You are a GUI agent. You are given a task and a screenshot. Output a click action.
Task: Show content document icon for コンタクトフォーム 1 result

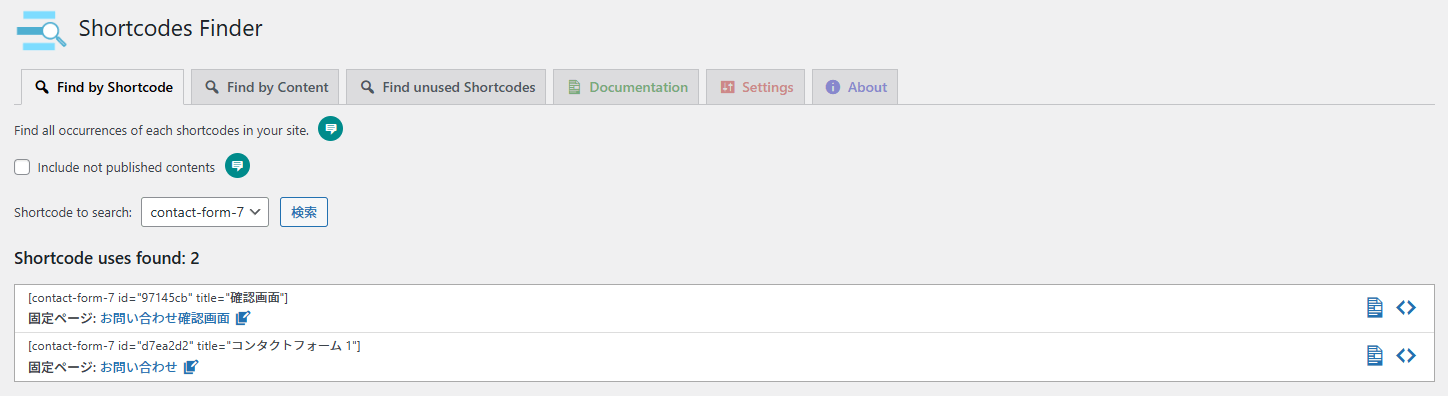pyautogui.click(x=1375, y=355)
